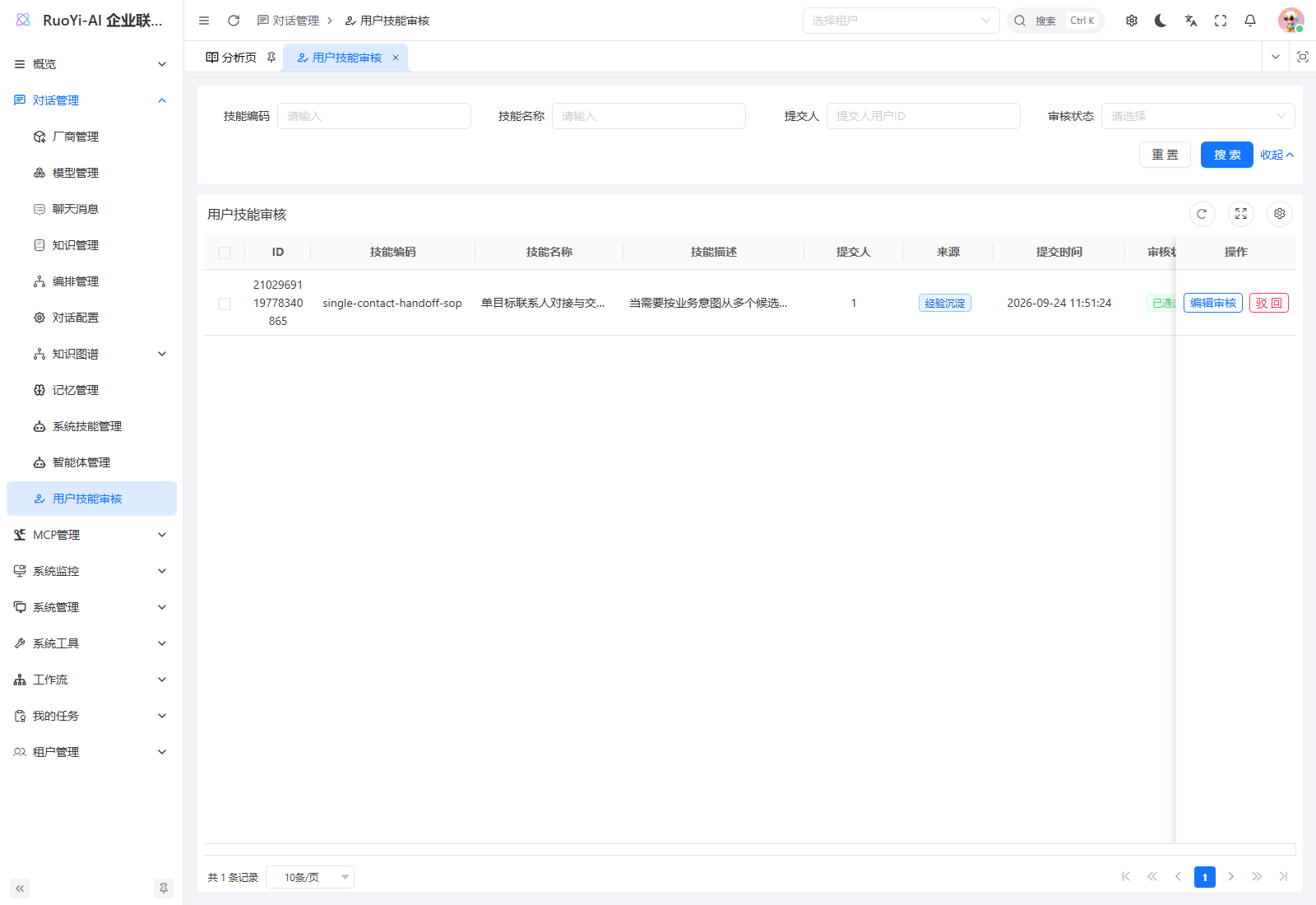The image size is (1316, 905).
Task: Focus the 提交人 user ID input field
Action: [924, 116]
